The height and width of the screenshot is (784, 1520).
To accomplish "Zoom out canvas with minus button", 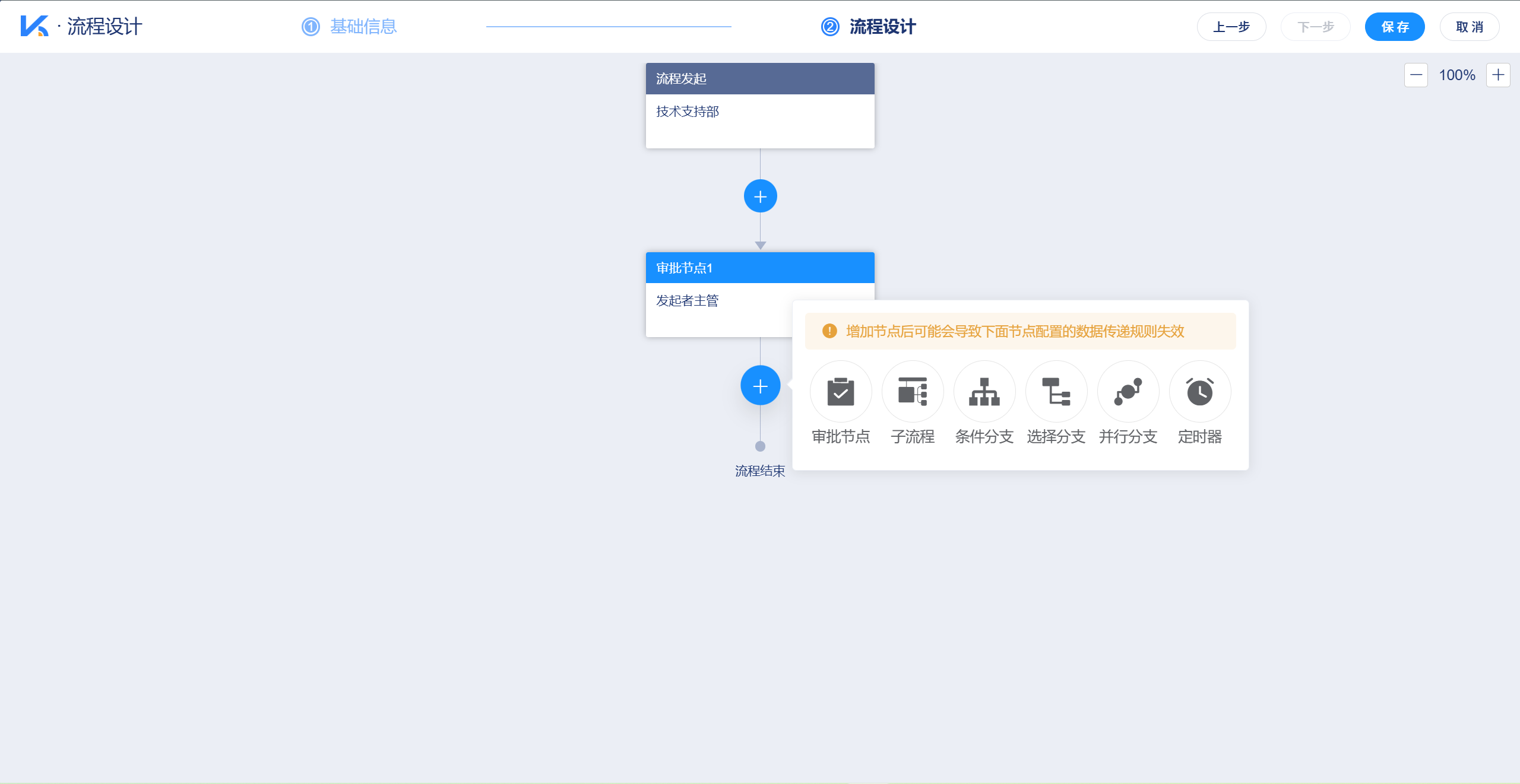I will 1416,75.
